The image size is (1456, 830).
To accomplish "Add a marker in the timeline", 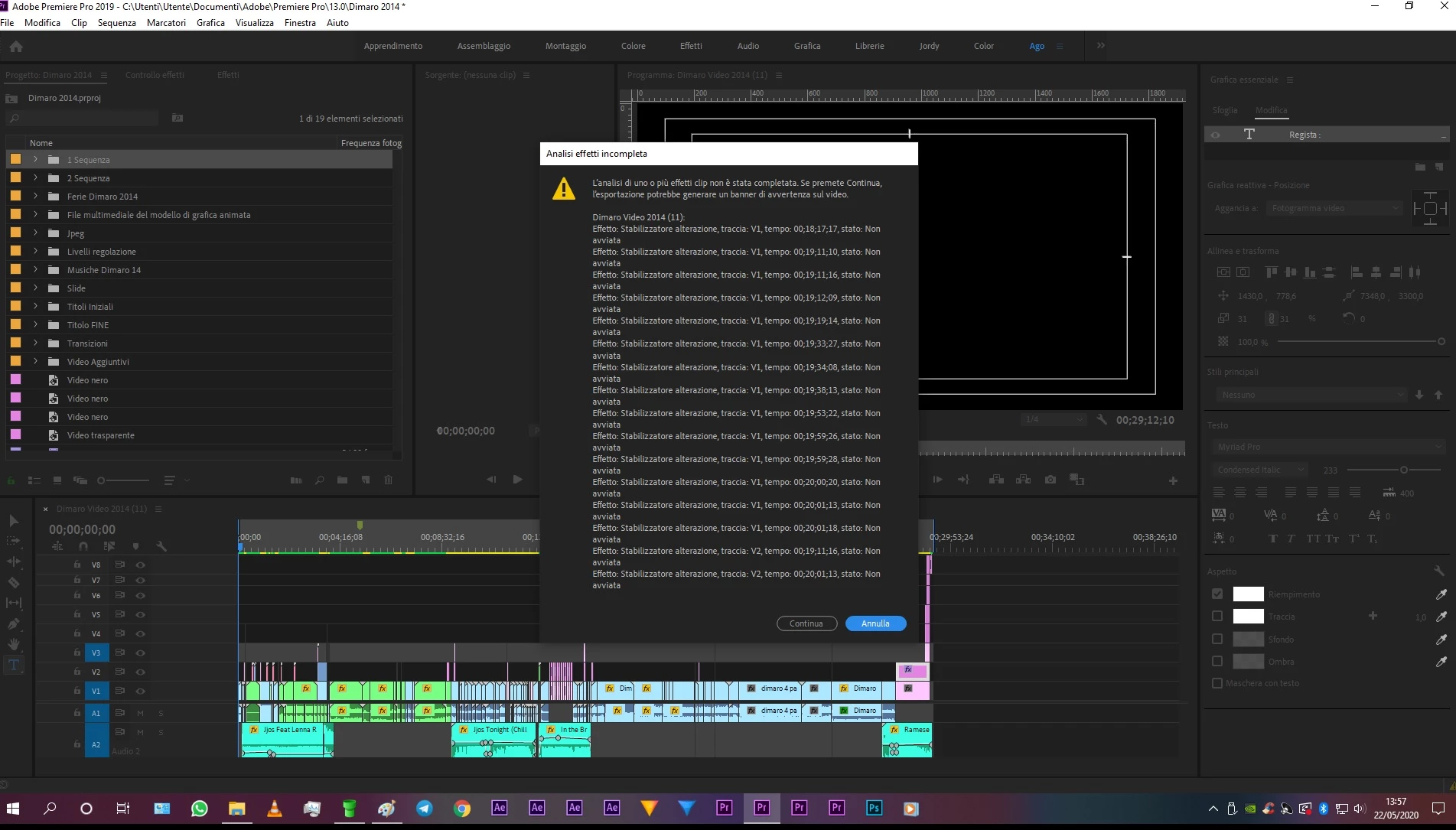I will [x=135, y=546].
